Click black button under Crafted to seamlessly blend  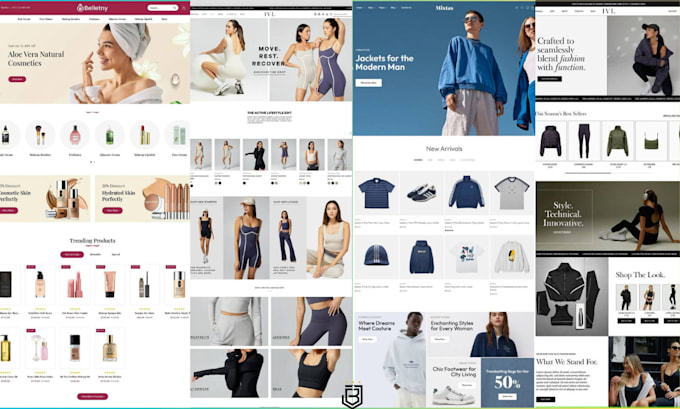tap(549, 79)
